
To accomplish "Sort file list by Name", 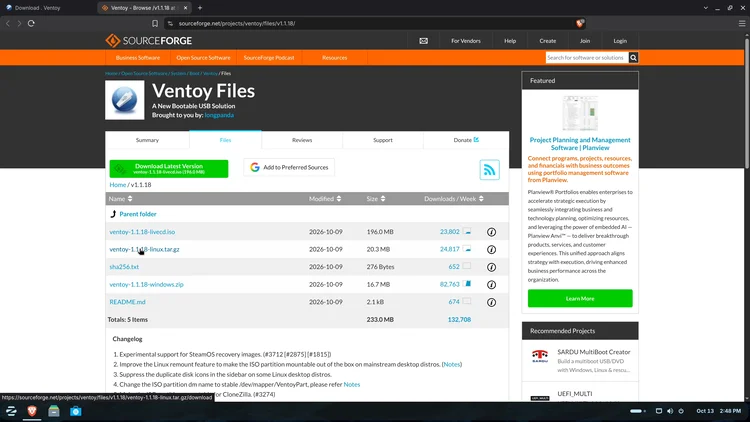I will coord(120,199).
